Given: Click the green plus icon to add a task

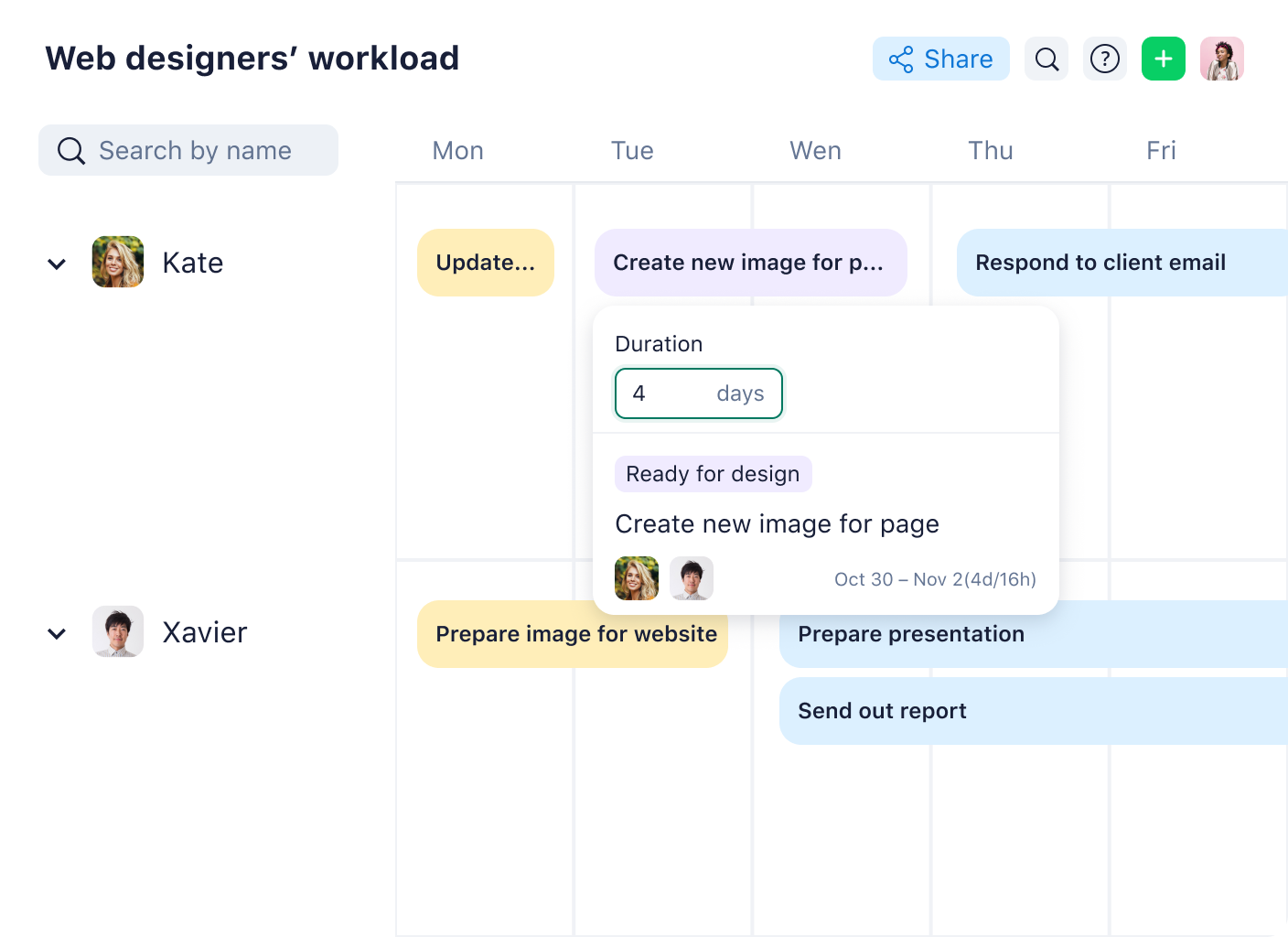Looking at the screenshot, I should tap(1163, 59).
